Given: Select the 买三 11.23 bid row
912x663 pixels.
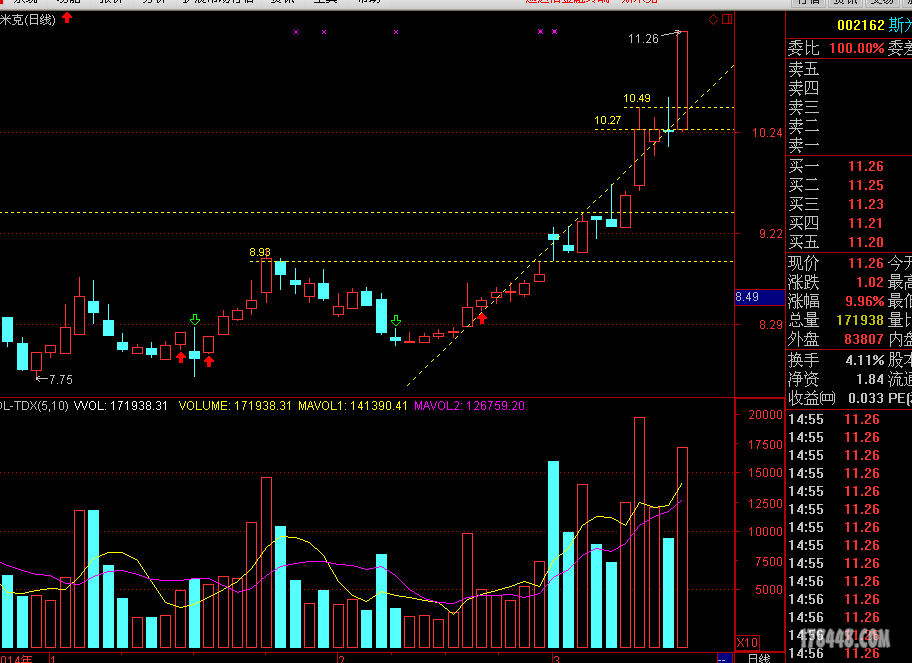Looking at the screenshot, I should coord(849,204).
